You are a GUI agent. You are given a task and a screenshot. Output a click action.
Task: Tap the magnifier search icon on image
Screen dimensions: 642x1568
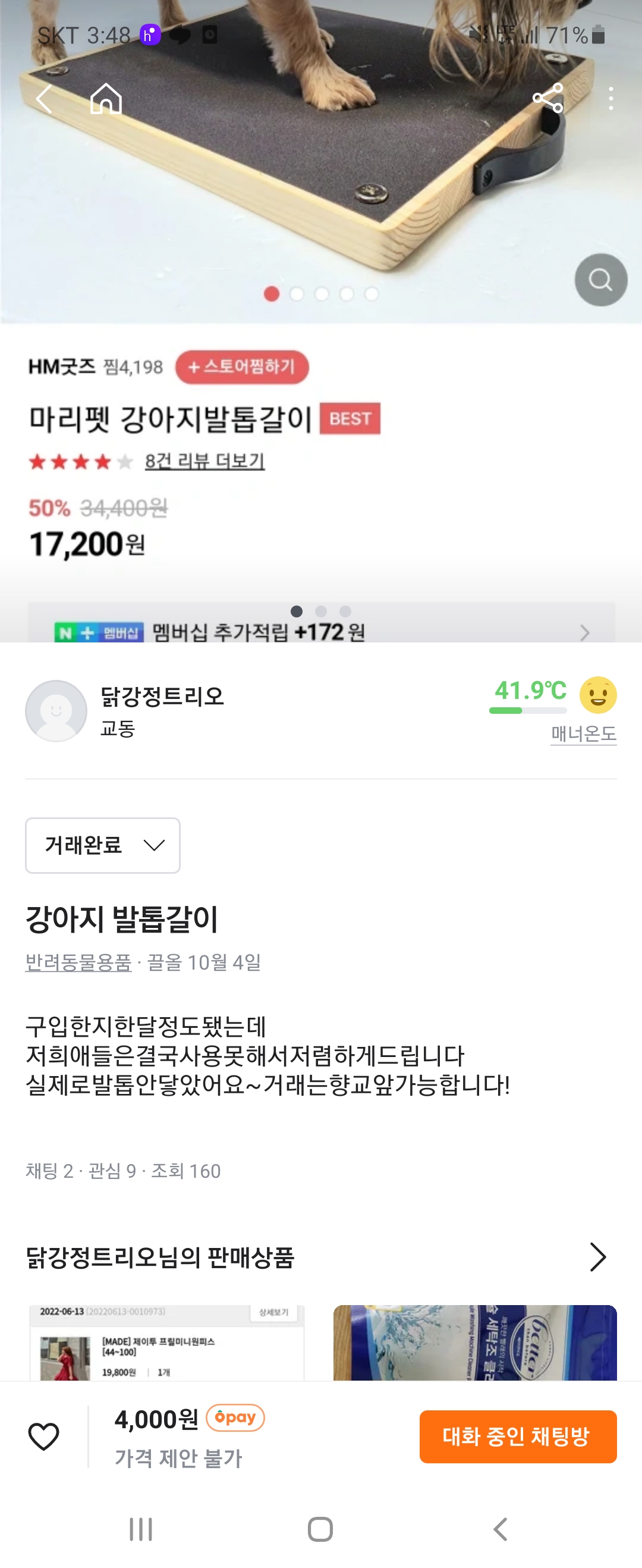600,280
